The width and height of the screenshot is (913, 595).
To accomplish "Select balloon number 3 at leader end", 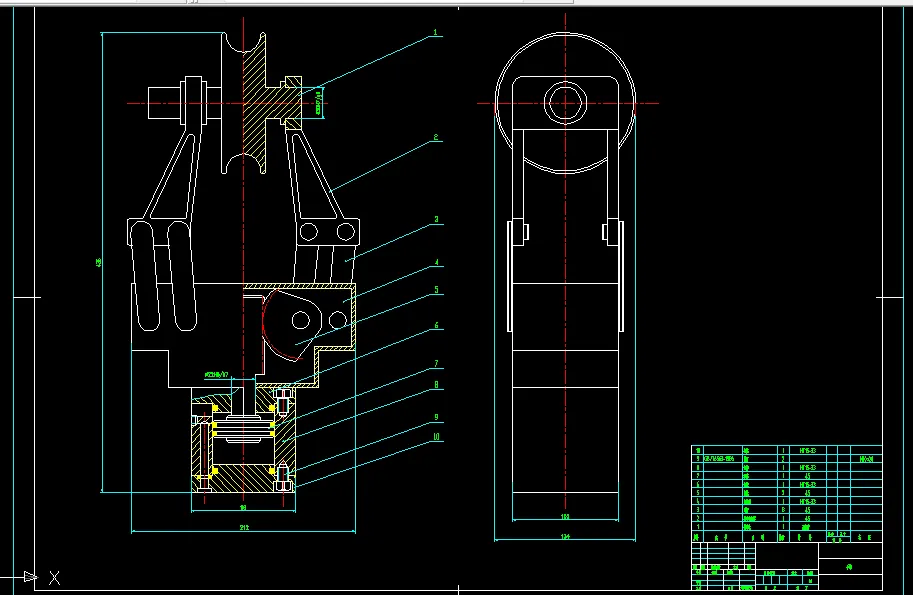I will (436, 219).
